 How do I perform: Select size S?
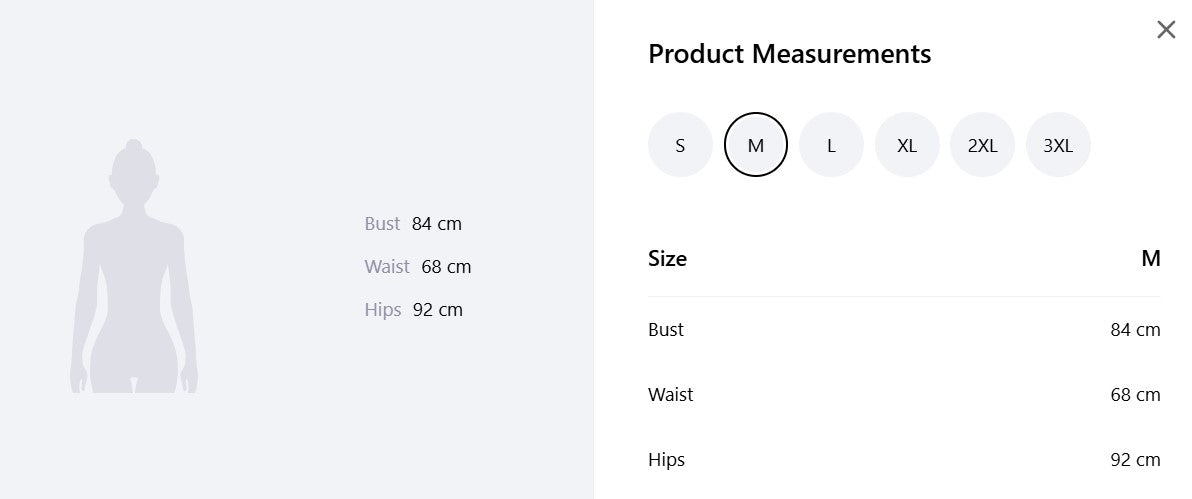[x=680, y=145]
